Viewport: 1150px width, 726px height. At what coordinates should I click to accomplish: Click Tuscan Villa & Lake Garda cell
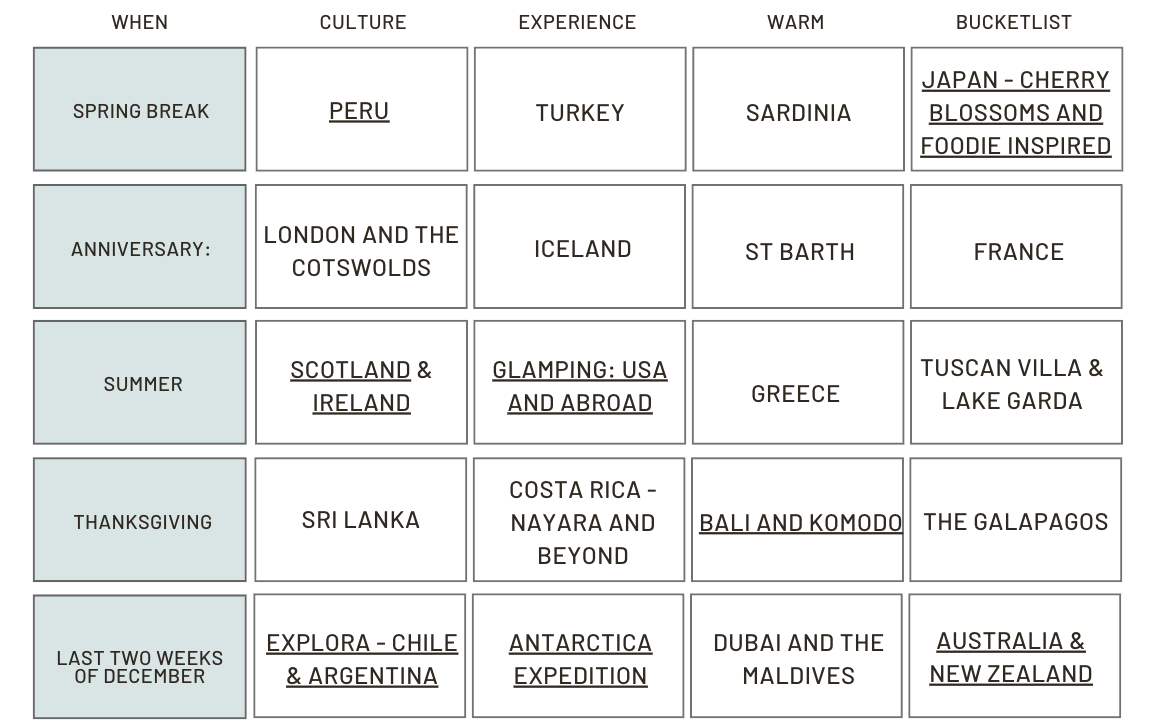pos(1012,383)
